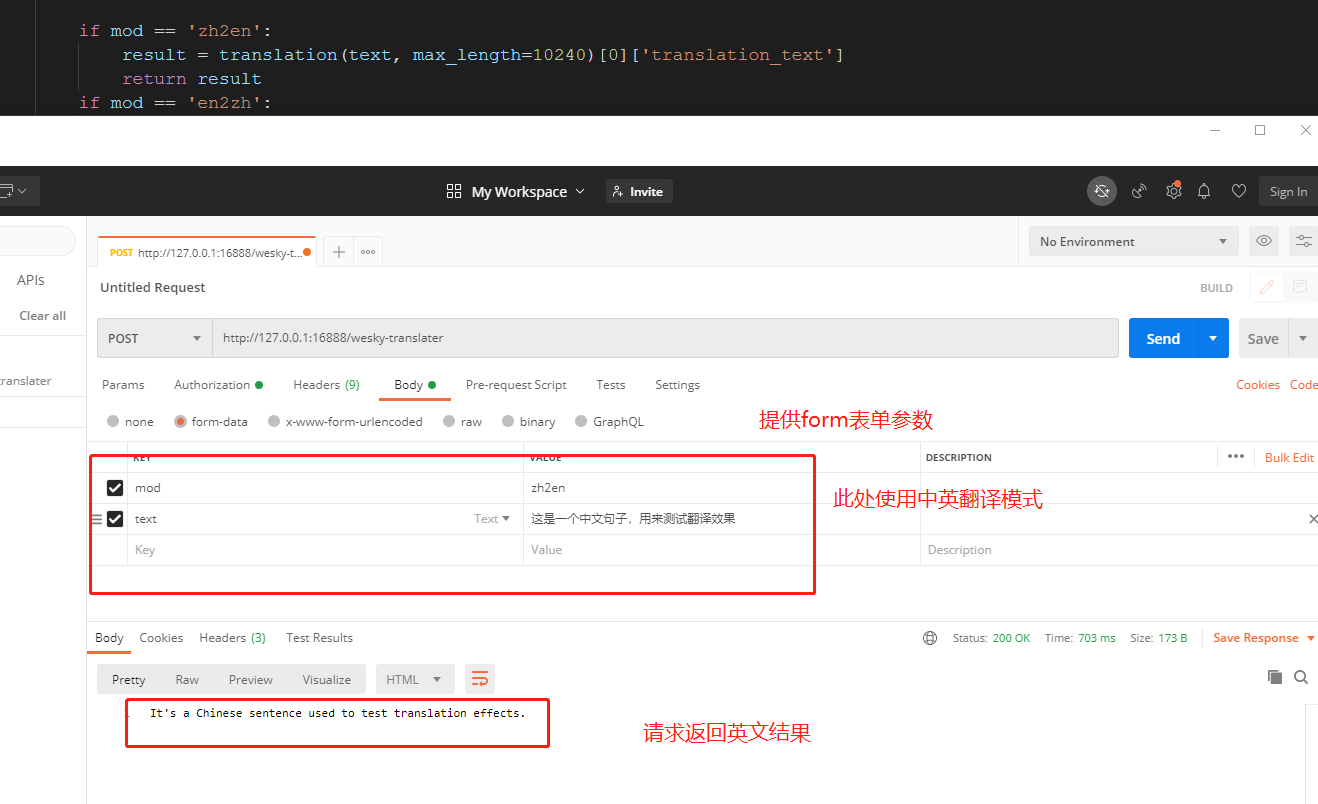The image size is (1318, 804).
Task: Expand the Save Response dropdown
Action: 1310,638
